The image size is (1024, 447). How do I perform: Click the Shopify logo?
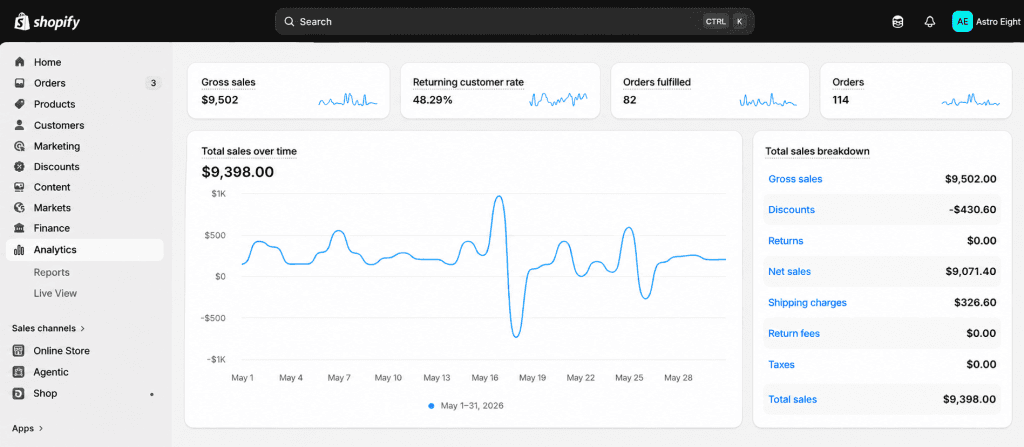point(47,22)
